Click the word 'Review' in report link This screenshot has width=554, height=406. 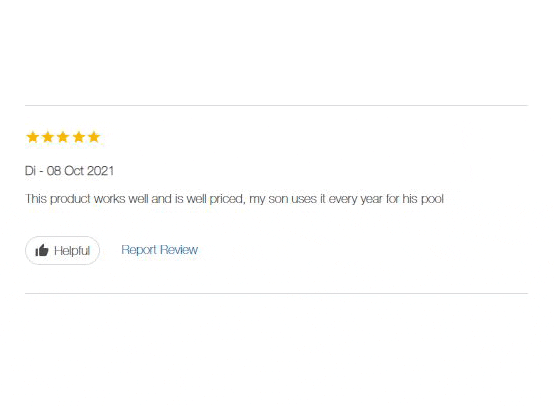(179, 250)
